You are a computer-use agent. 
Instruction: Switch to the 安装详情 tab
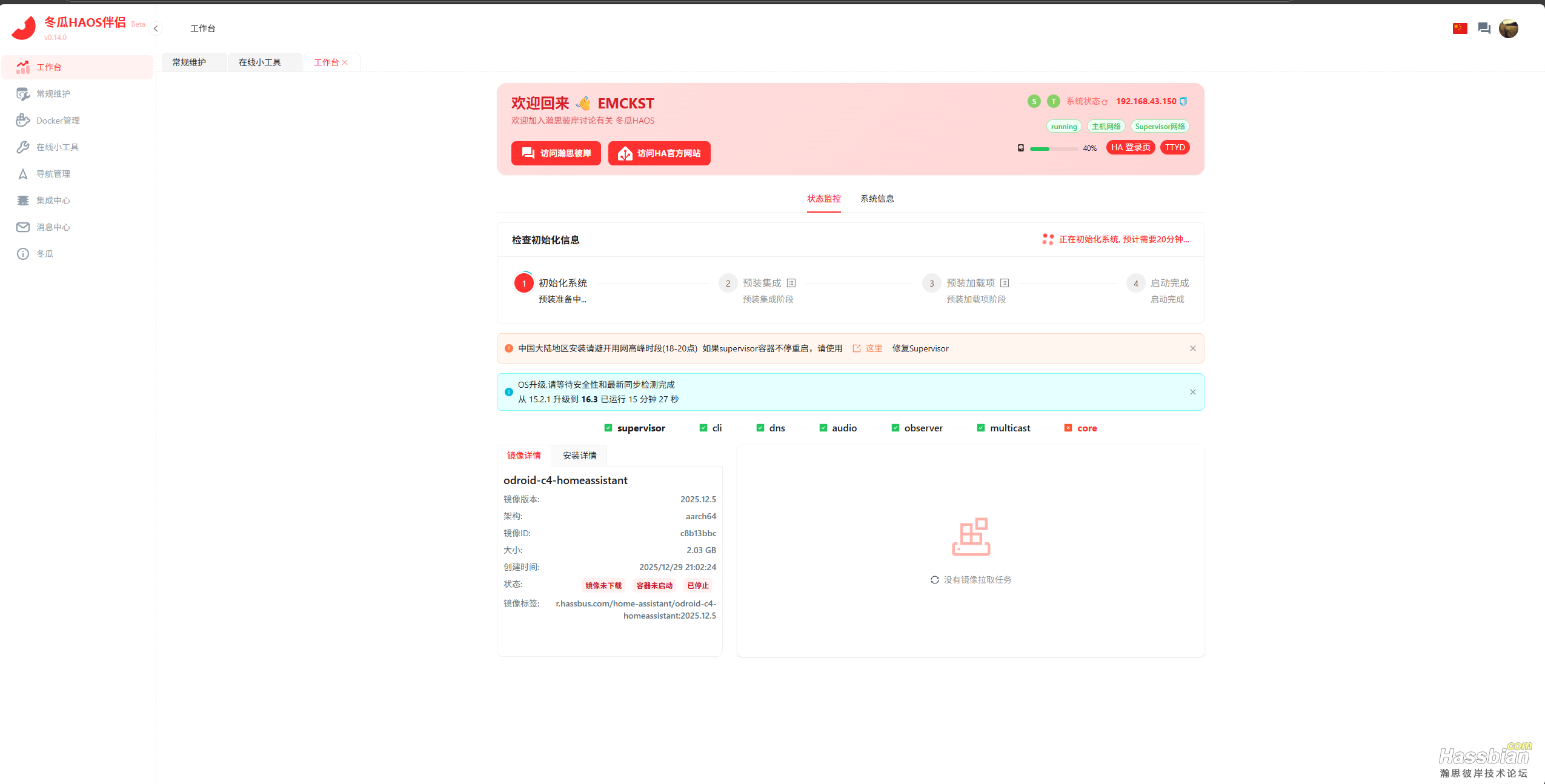[579, 456]
